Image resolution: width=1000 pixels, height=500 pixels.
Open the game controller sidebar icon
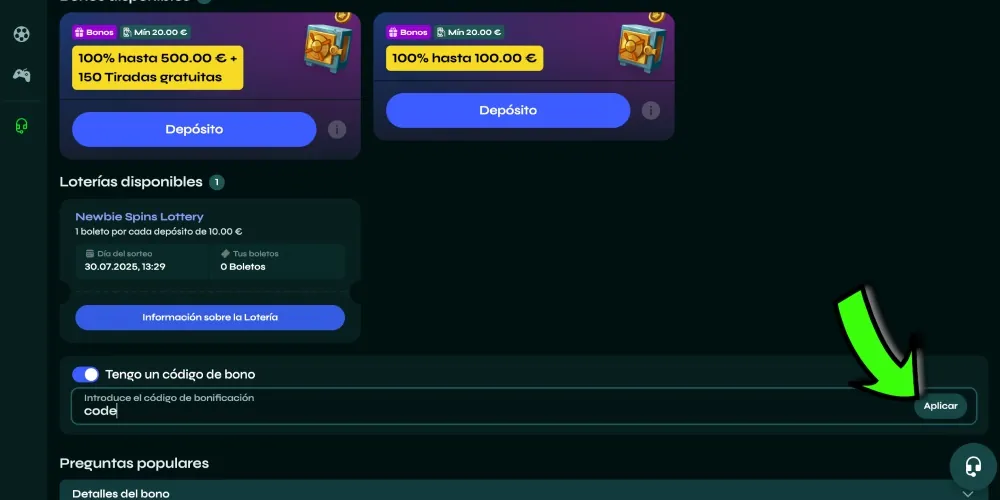click(x=22, y=75)
